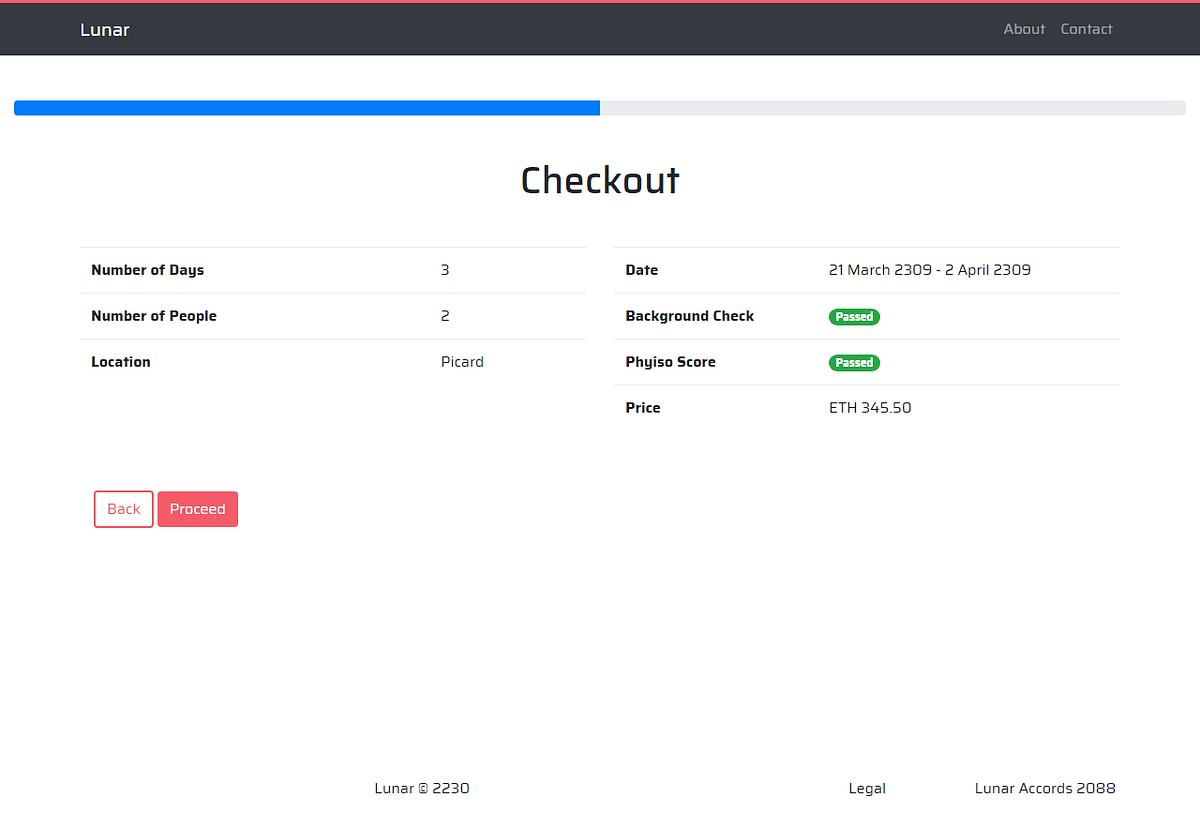
Task: Open the About page
Action: (x=1023, y=29)
